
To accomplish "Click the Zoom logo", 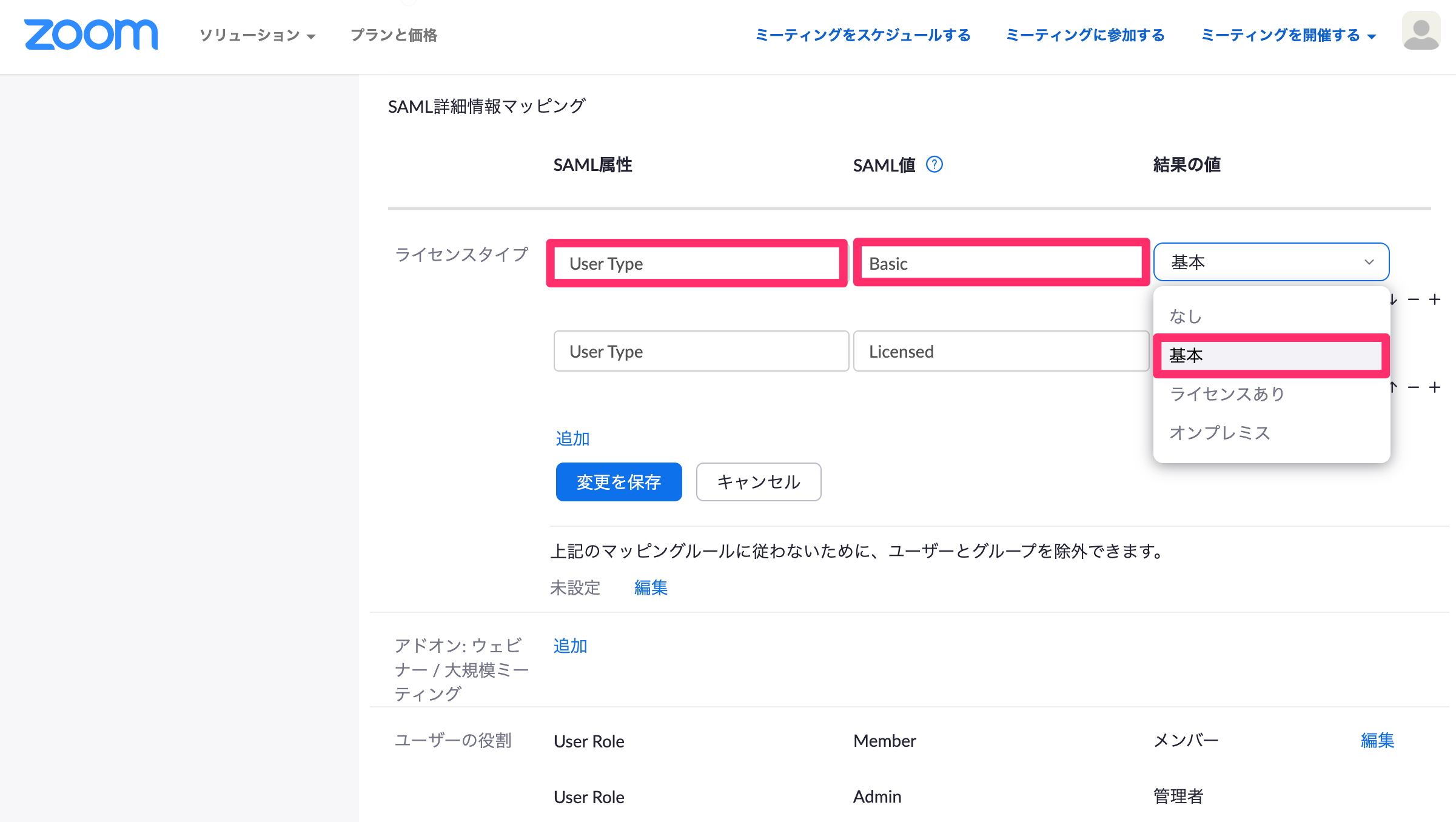I will (x=91, y=35).
